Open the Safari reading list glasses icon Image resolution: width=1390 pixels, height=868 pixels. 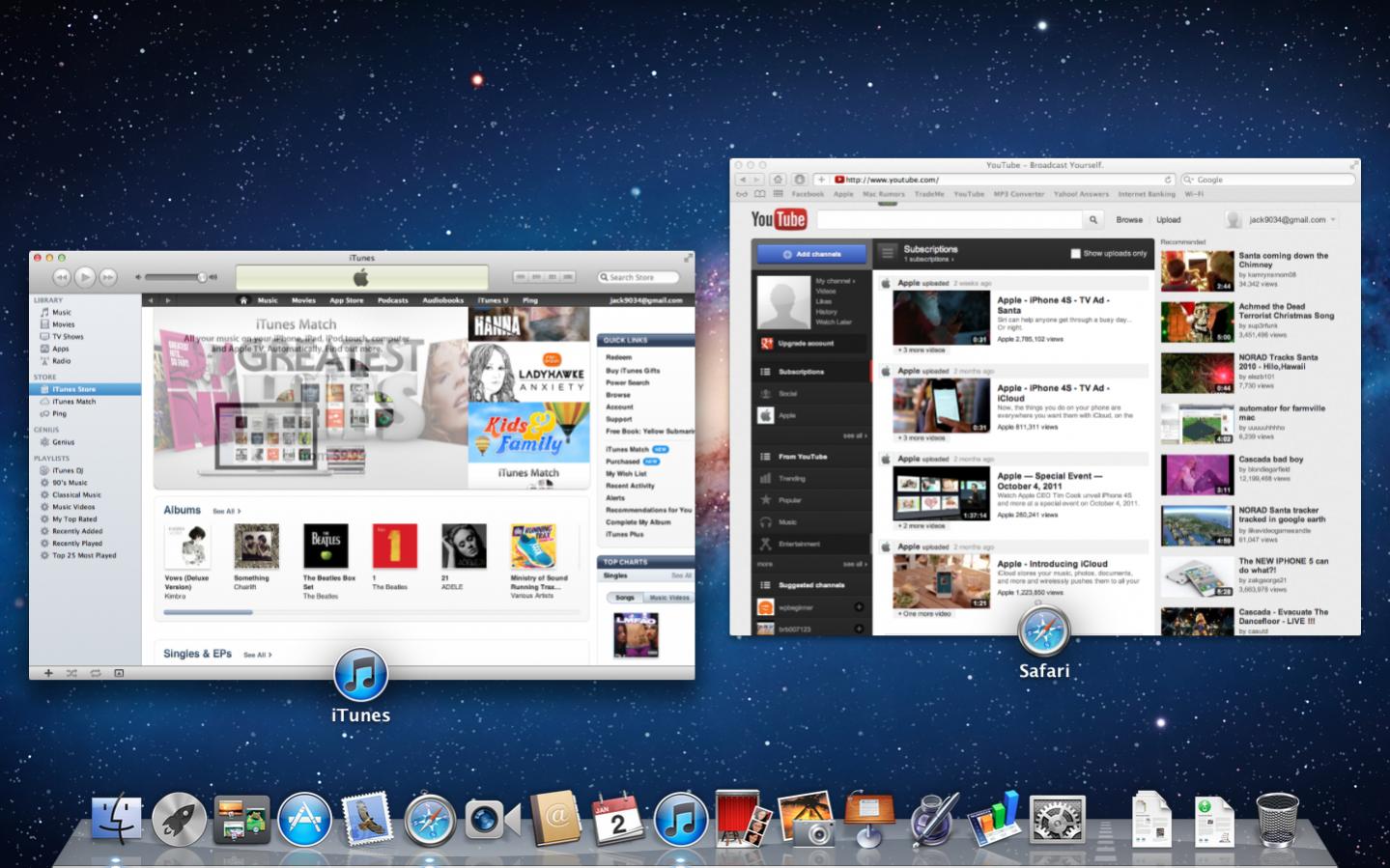tap(742, 194)
